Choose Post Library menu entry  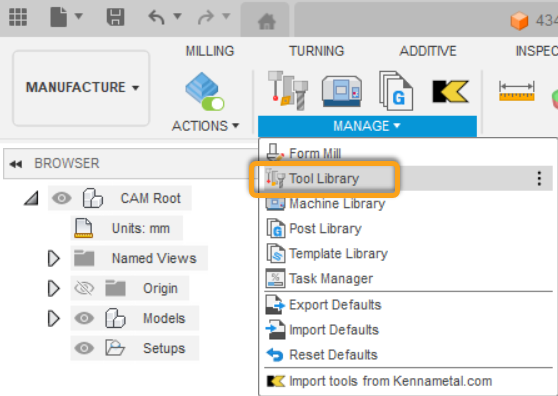point(325,228)
